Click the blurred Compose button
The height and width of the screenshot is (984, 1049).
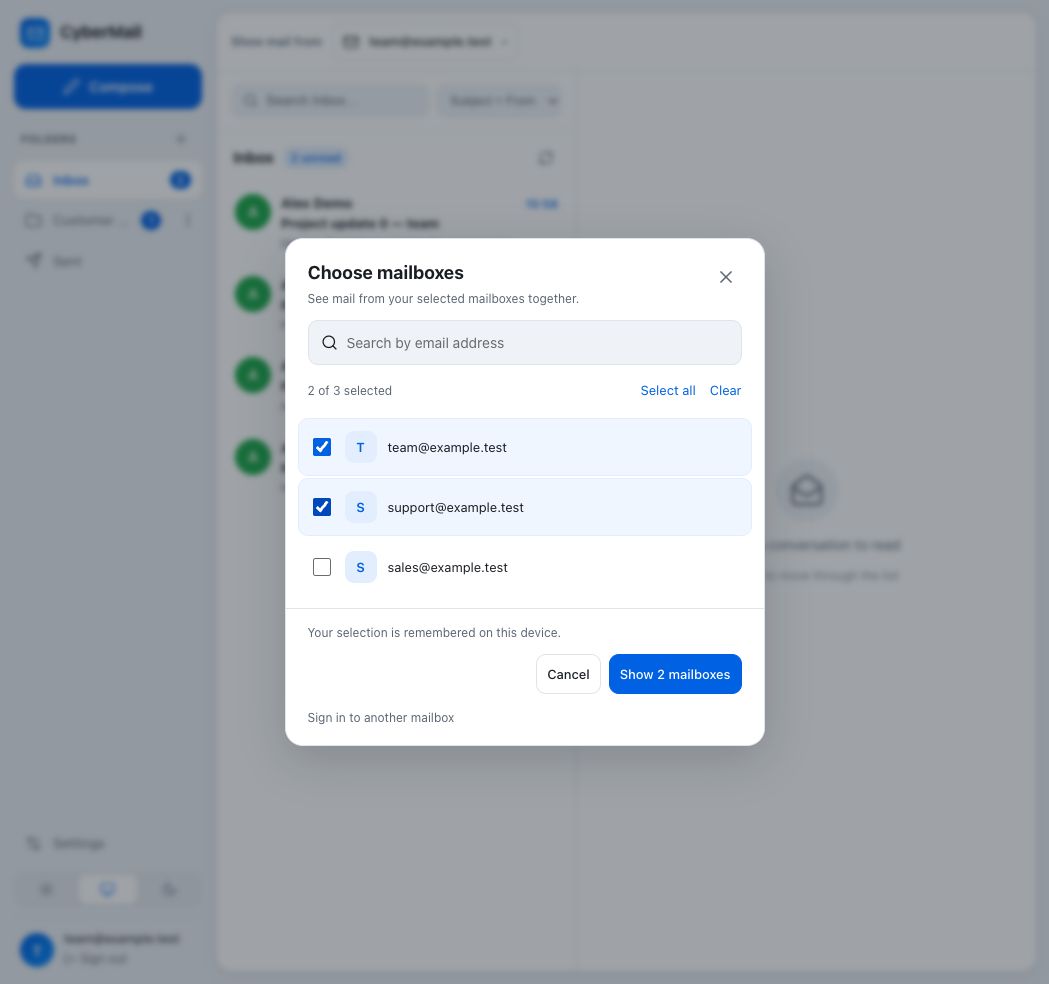[108, 86]
